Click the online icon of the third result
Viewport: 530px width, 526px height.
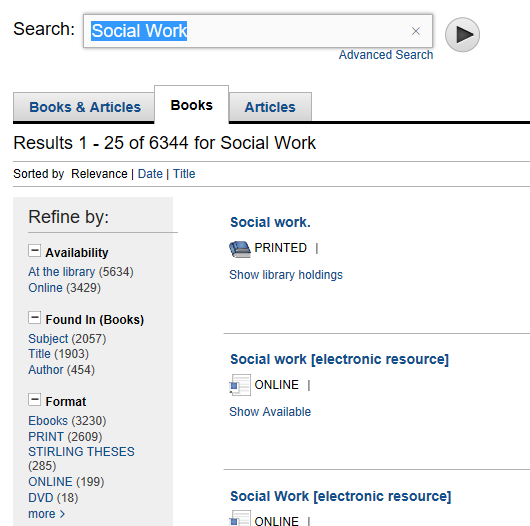tap(240, 518)
